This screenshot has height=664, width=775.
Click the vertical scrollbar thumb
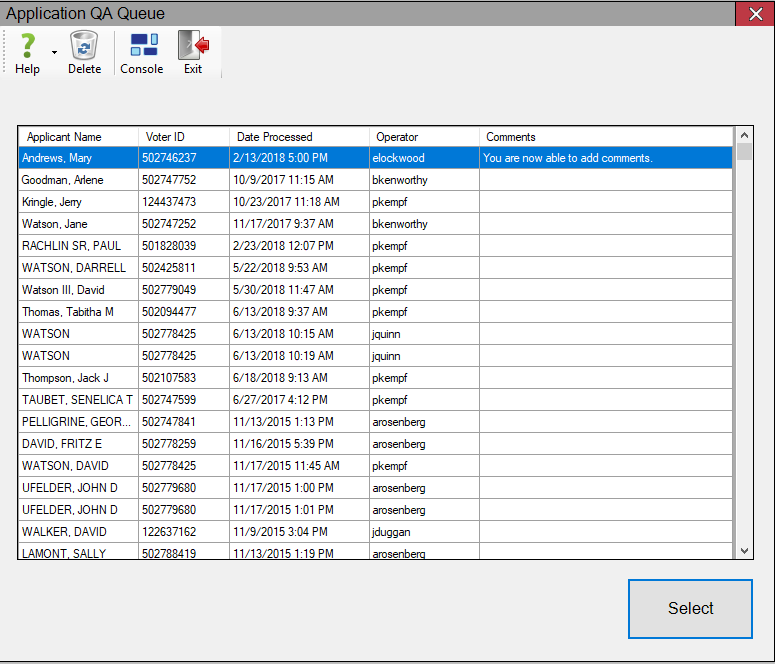coord(744,151)
